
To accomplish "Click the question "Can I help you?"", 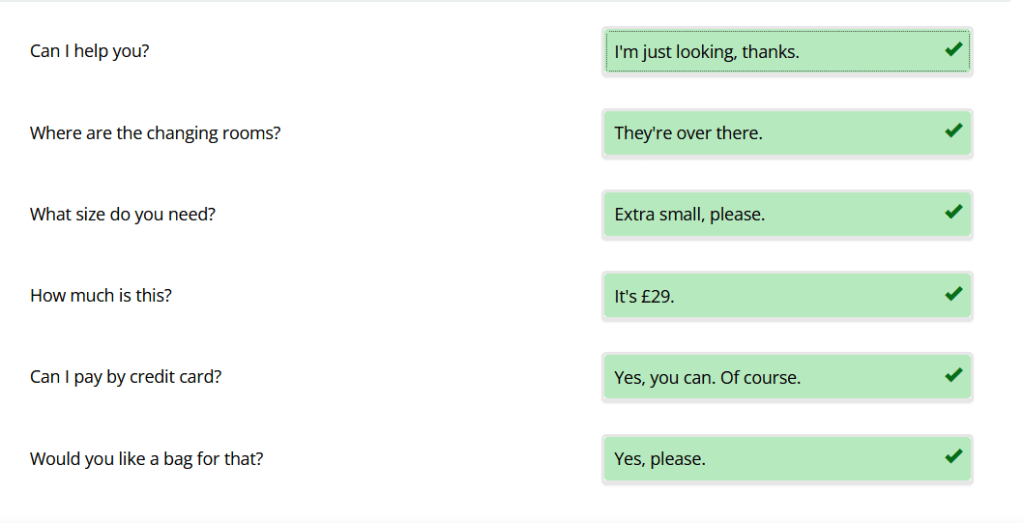I will point(89,51).
